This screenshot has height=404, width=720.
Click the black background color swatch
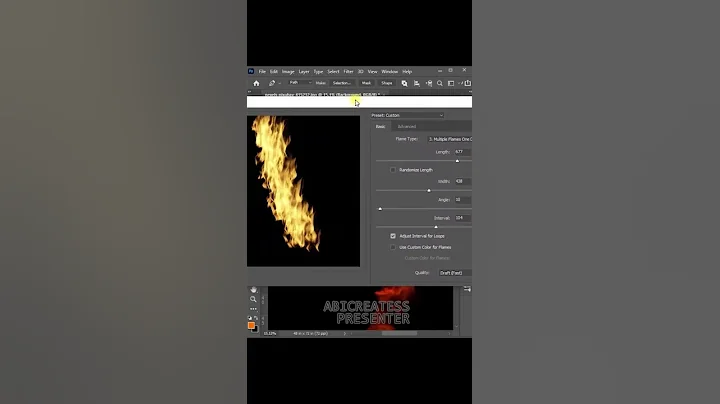(256, 329)
